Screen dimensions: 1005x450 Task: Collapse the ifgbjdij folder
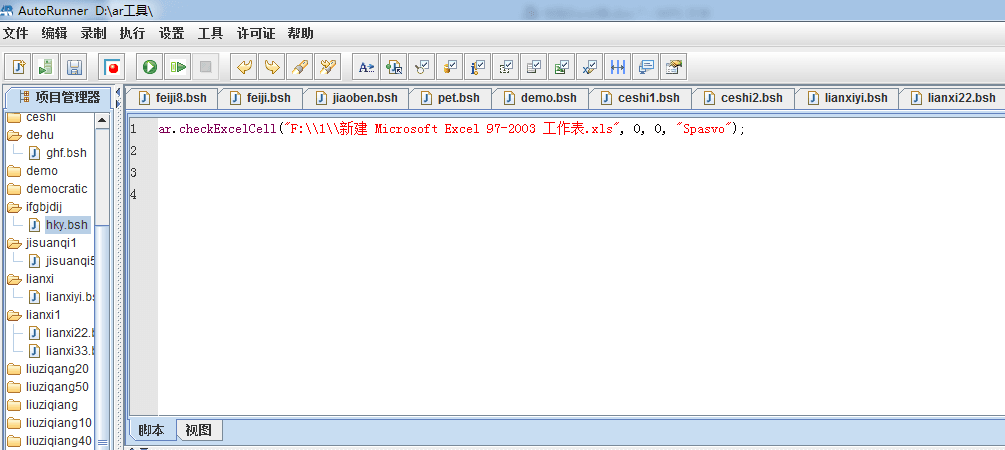pyautogui.click(x=14, y=207)
